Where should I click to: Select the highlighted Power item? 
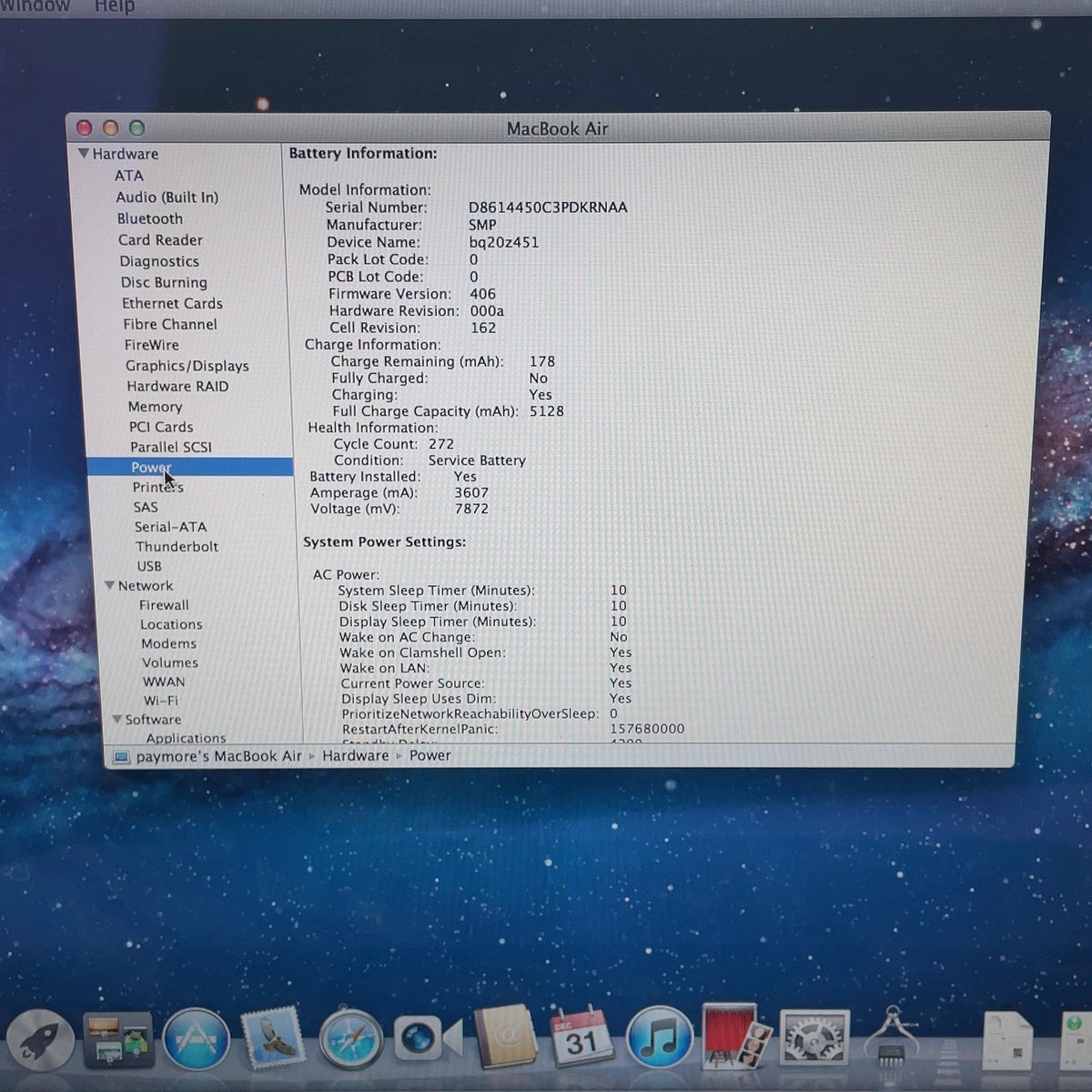pos(190,467)
